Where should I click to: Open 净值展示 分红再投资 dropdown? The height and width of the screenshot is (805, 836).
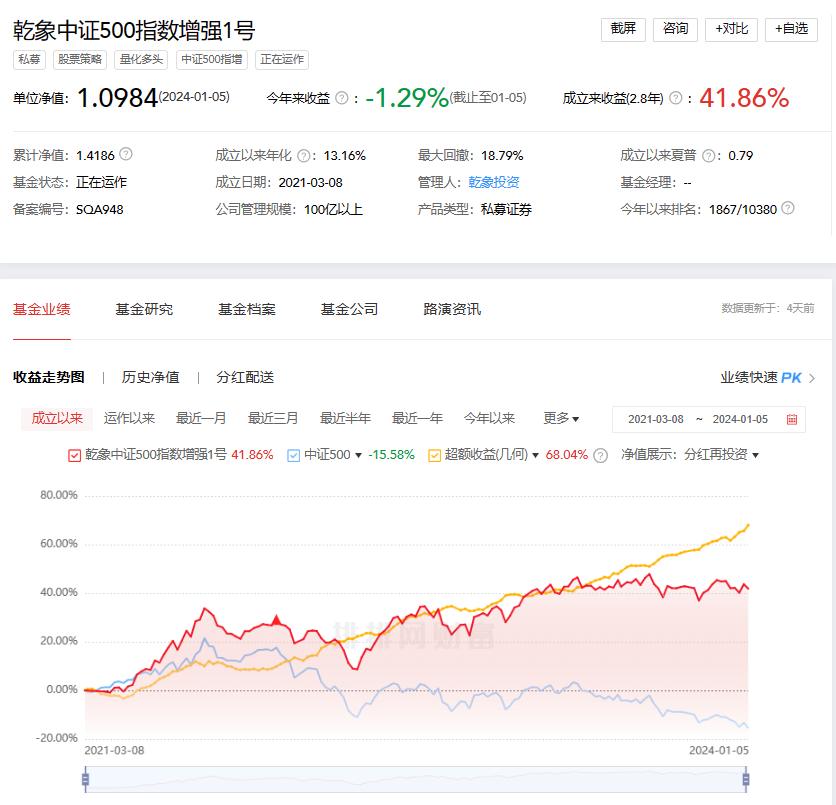721,455
